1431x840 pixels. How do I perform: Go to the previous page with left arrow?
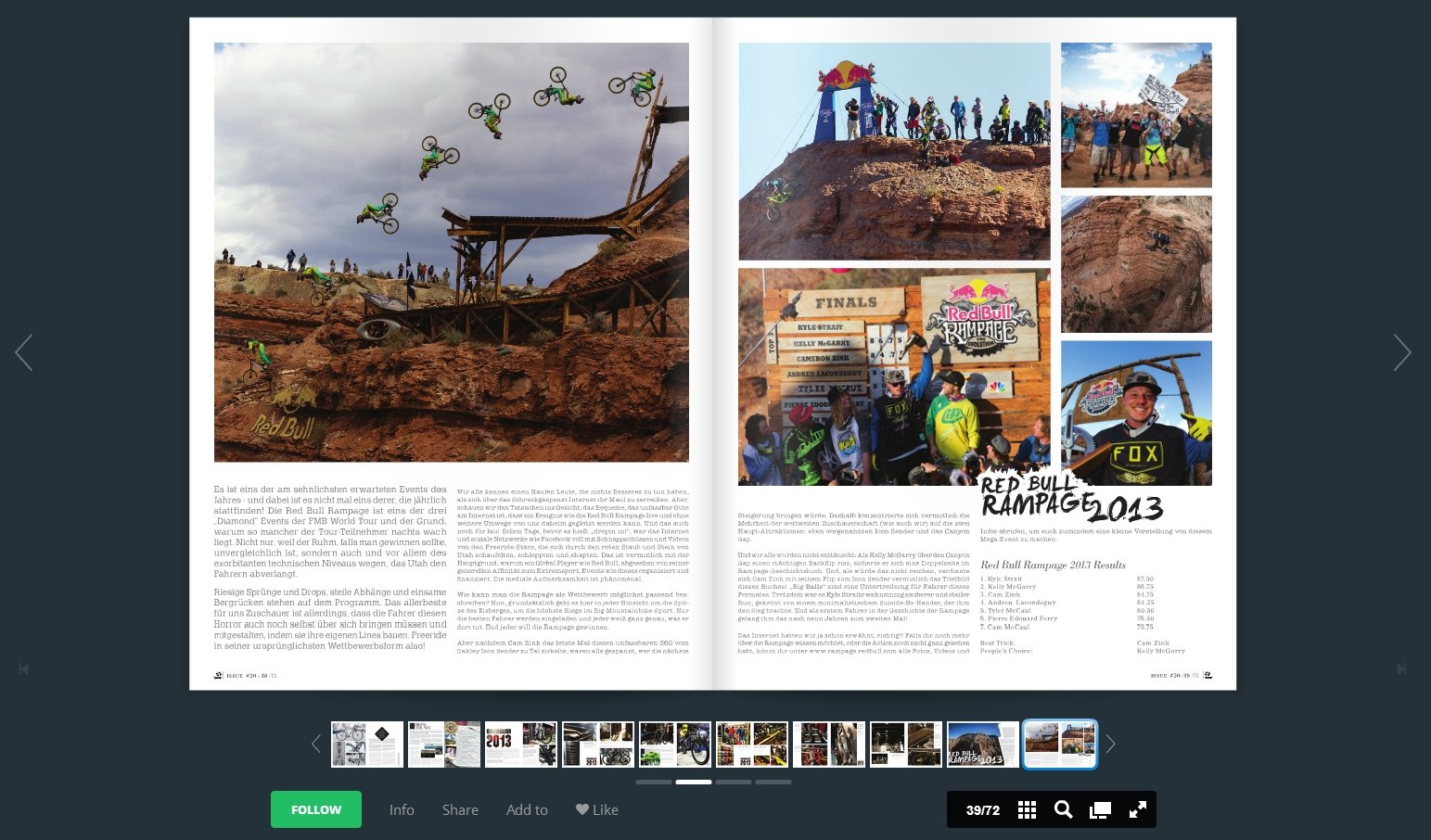[23, 353]
